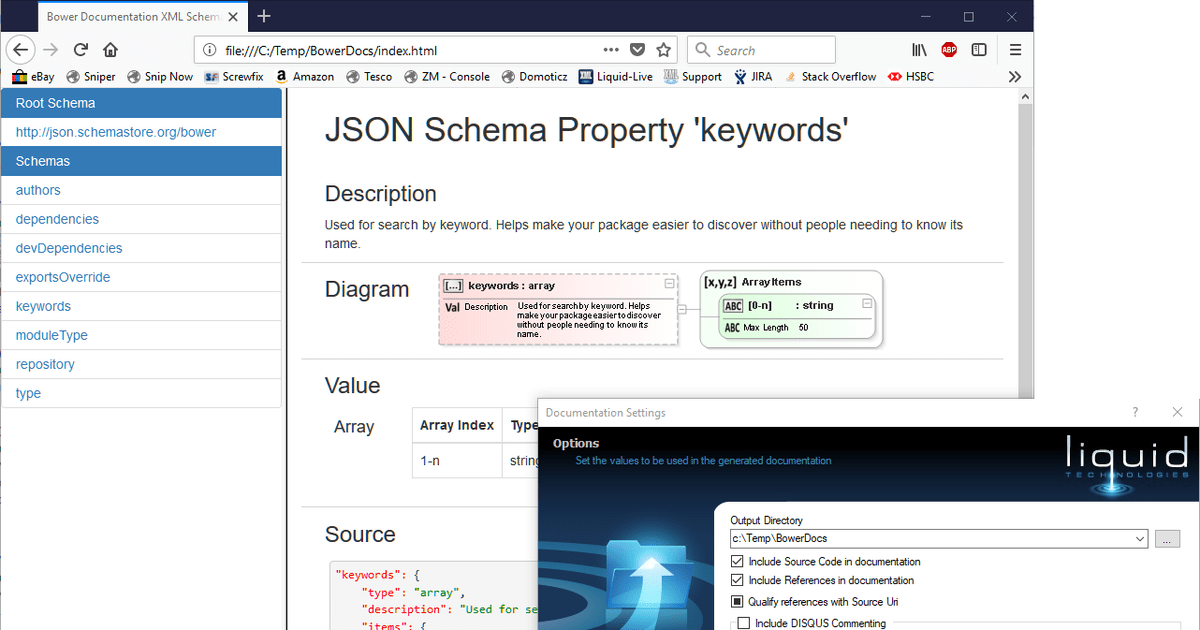Uncheck Qualify references with Source Uri
This screenshot has width=1200, height=630.
point(737,601)
